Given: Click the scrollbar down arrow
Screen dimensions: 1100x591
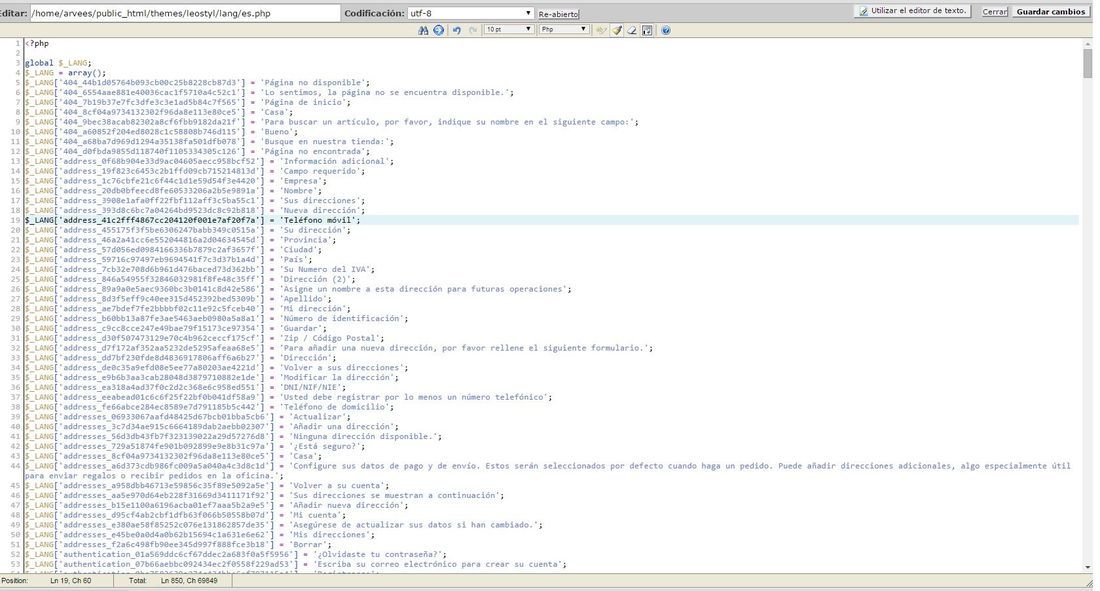Looking at the screenshot, I should pos(1087,567).
